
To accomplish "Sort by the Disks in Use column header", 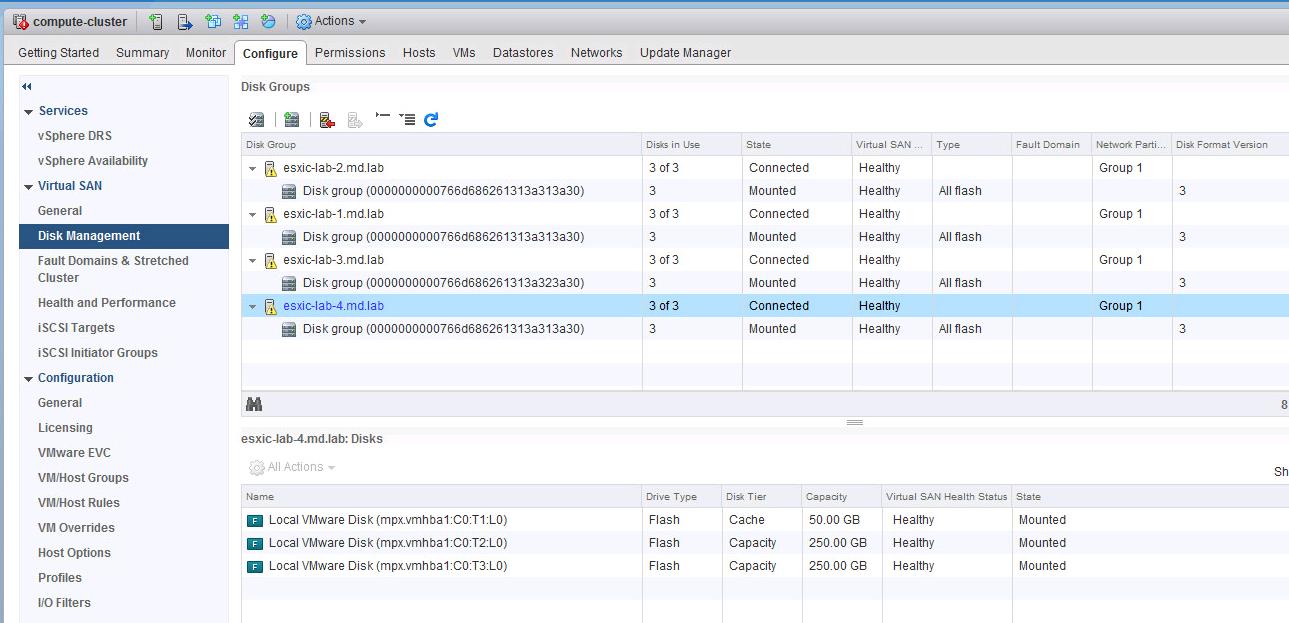I will click(692, 145).
